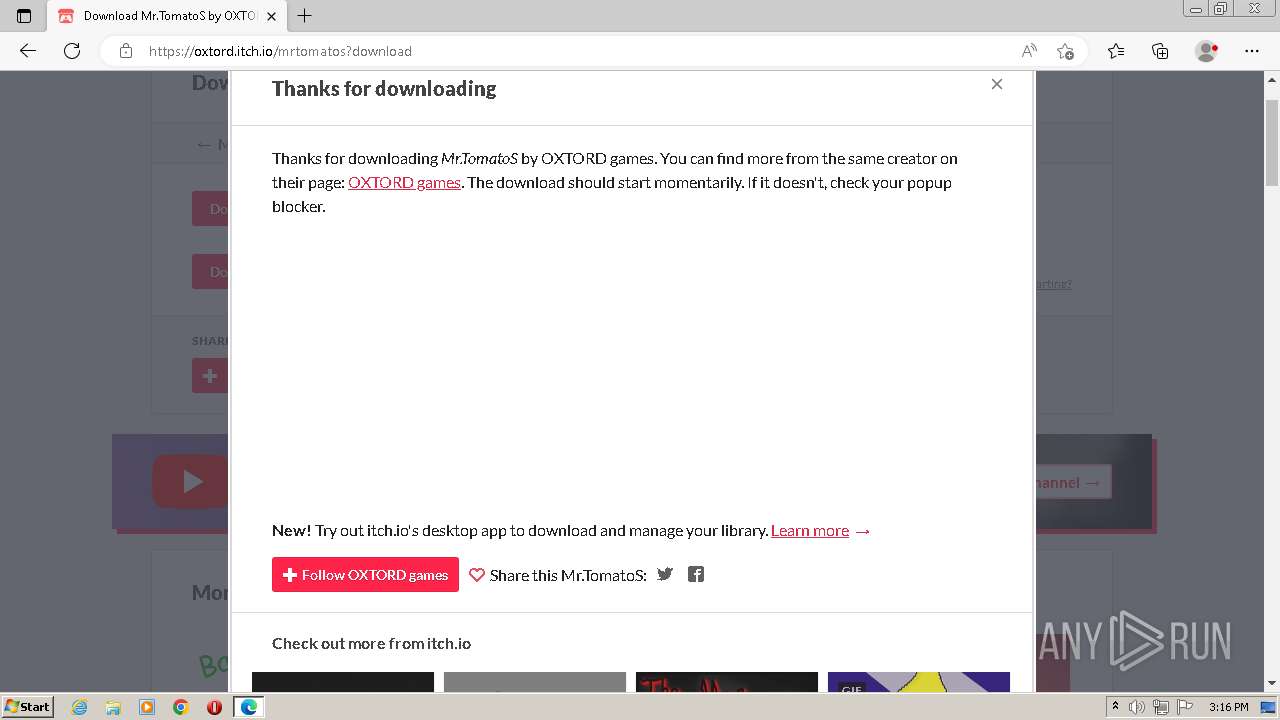Viewport: 1280px width, 720px height.
Task: Open Read aloud in address bar
Action: [x=1029, y=51]
